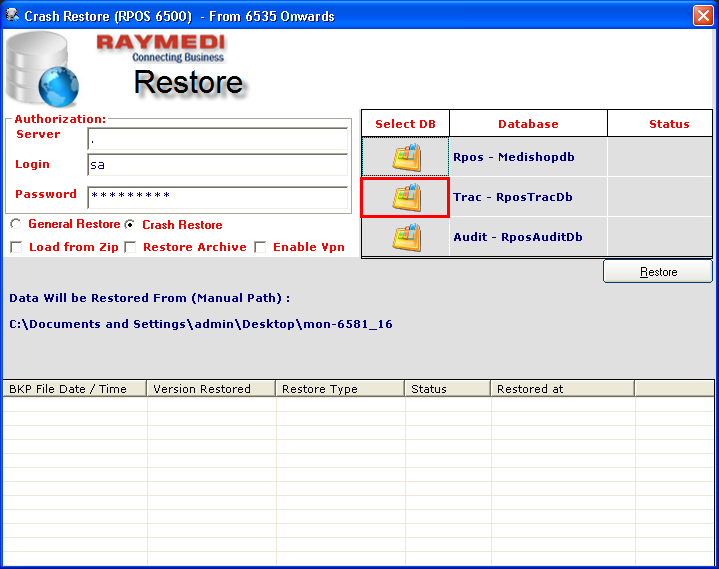Screen dimensions: 719x569
Task: Click the title bar application icon
Action: coord(12,15)
